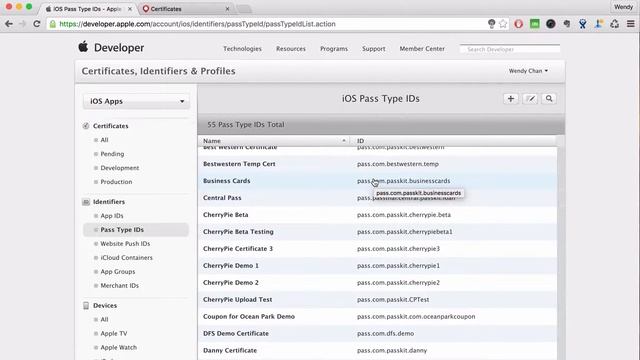Click the recycle-arrows extension icon
The height and width of the screenshot is (360, 640).
pos(615,24)
